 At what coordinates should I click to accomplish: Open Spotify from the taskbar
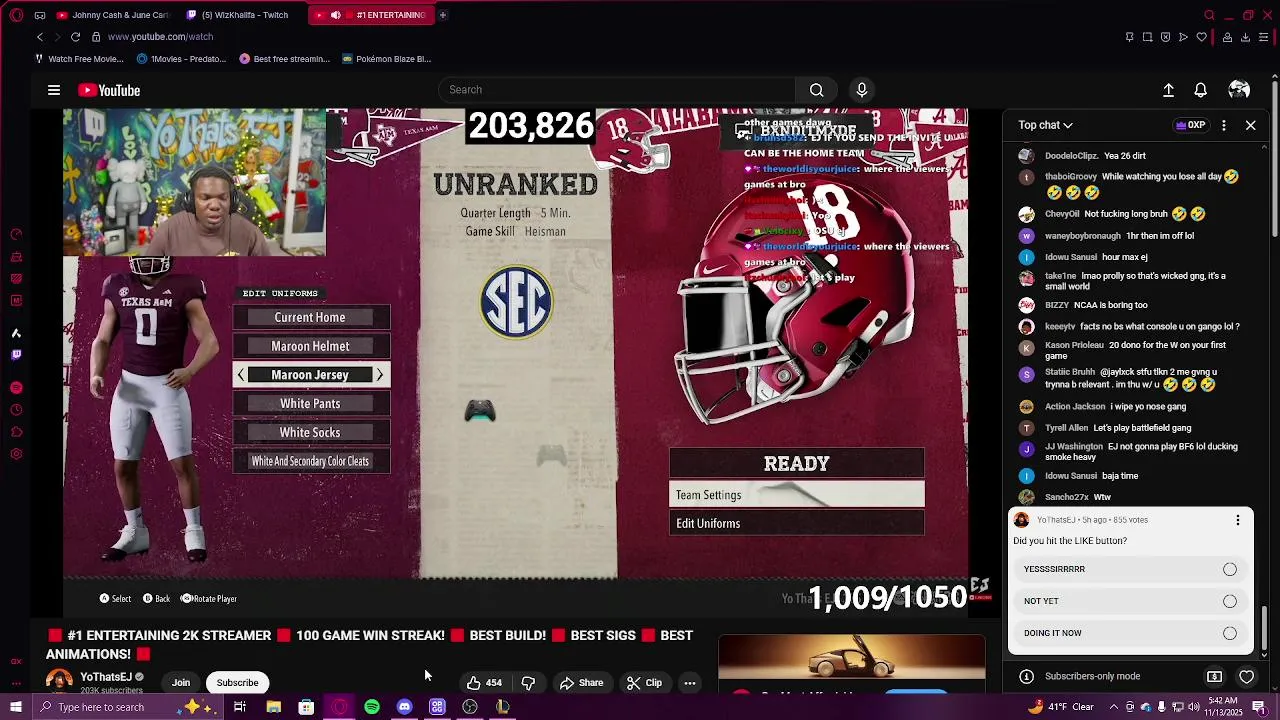[x=372, y=707]
